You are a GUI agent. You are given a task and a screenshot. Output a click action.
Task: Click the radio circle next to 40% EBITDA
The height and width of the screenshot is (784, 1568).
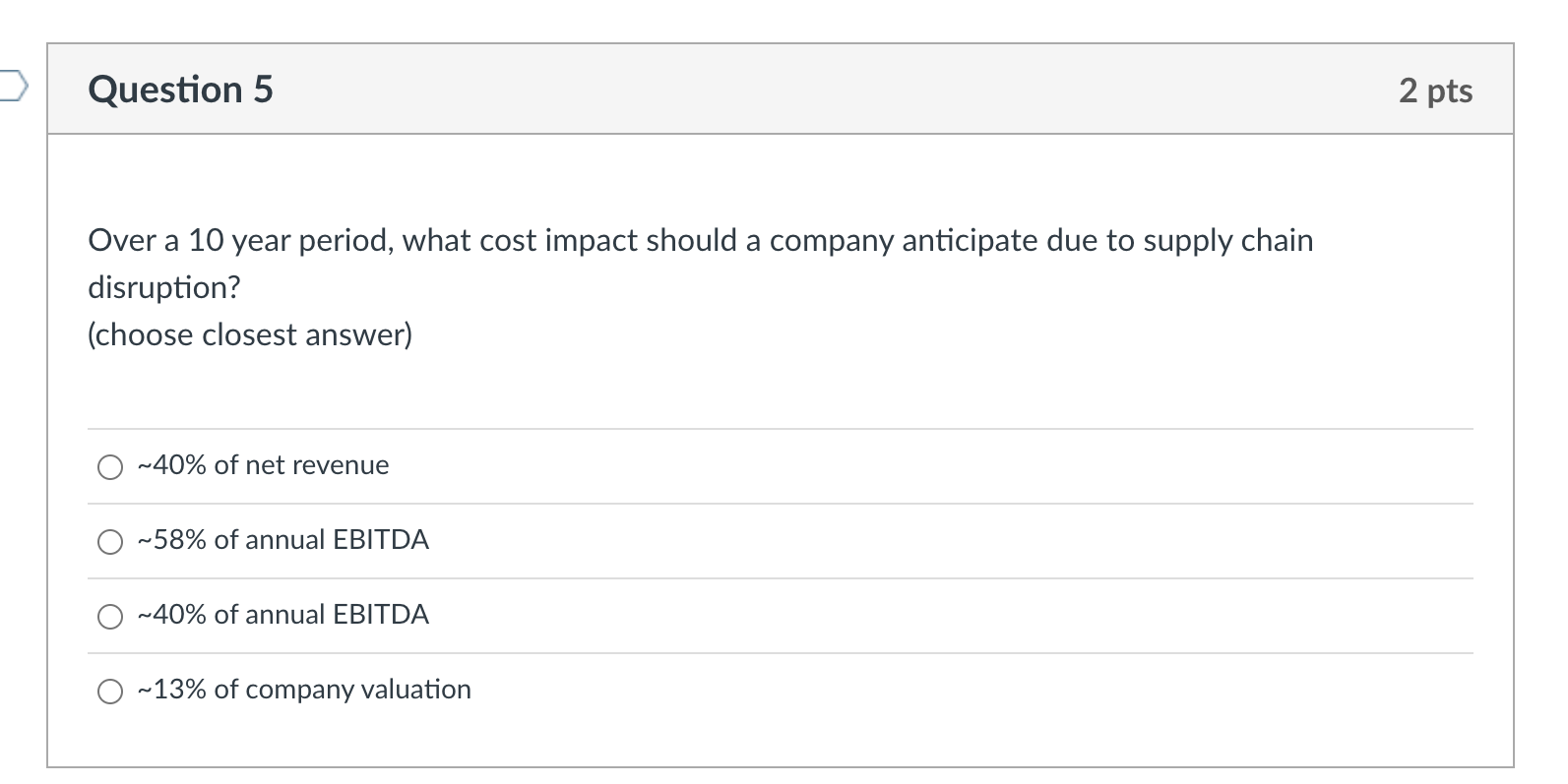point(110,617)
